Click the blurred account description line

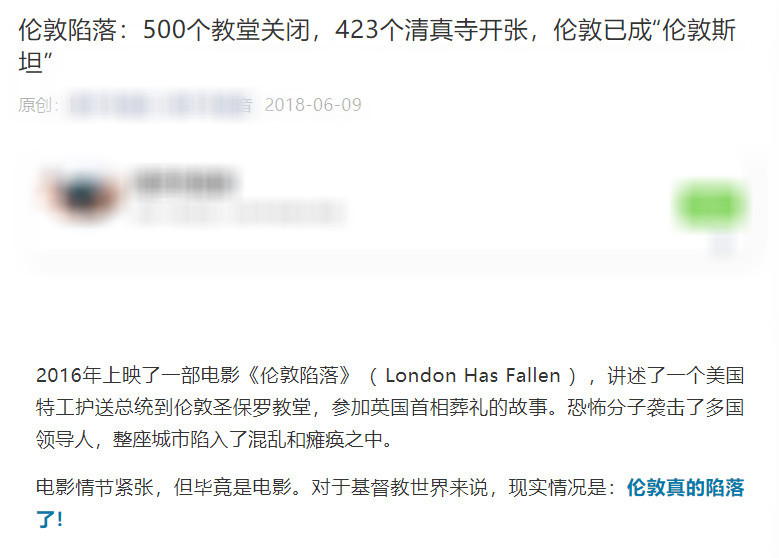[x=241, y=213]
